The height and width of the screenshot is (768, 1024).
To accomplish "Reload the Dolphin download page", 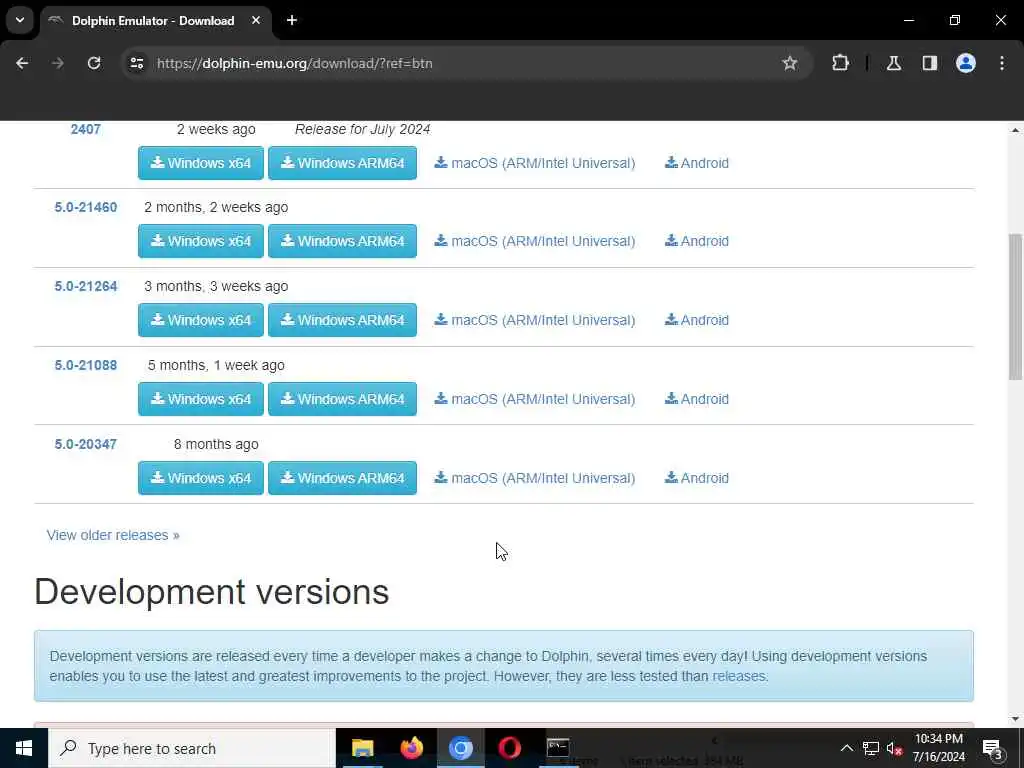I will tap(94, 63).
